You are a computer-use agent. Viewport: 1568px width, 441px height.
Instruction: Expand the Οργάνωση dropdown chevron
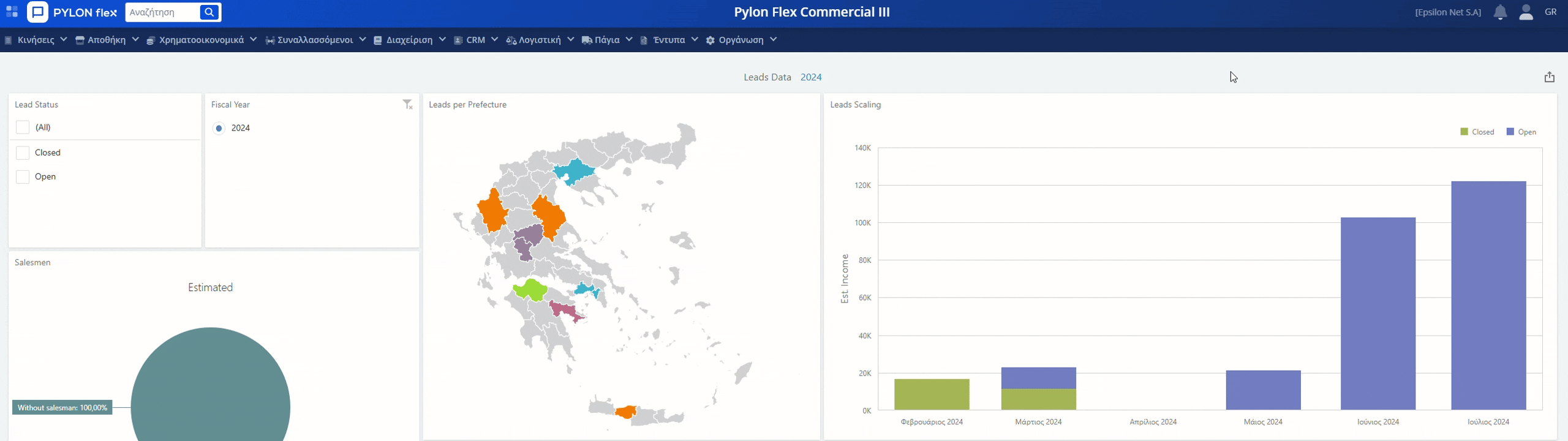pos(774,39)
